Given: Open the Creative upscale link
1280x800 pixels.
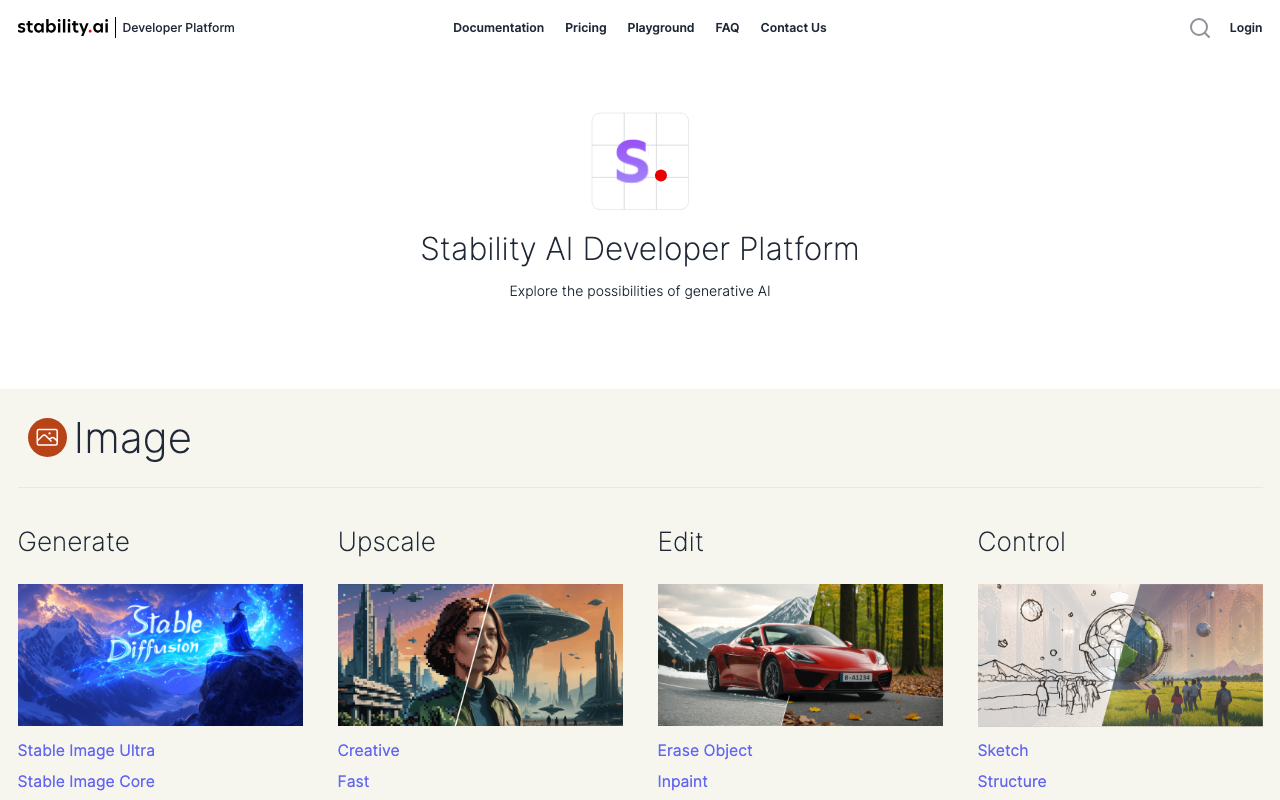Looking at the screenshot, I should [x=369, y=750].
